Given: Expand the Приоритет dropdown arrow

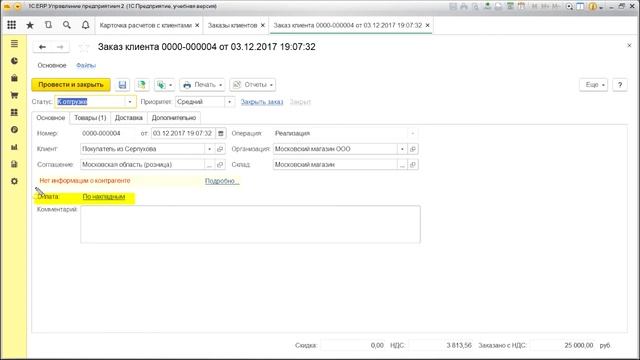Looking at the screenshot, I should tap(229, 102).
